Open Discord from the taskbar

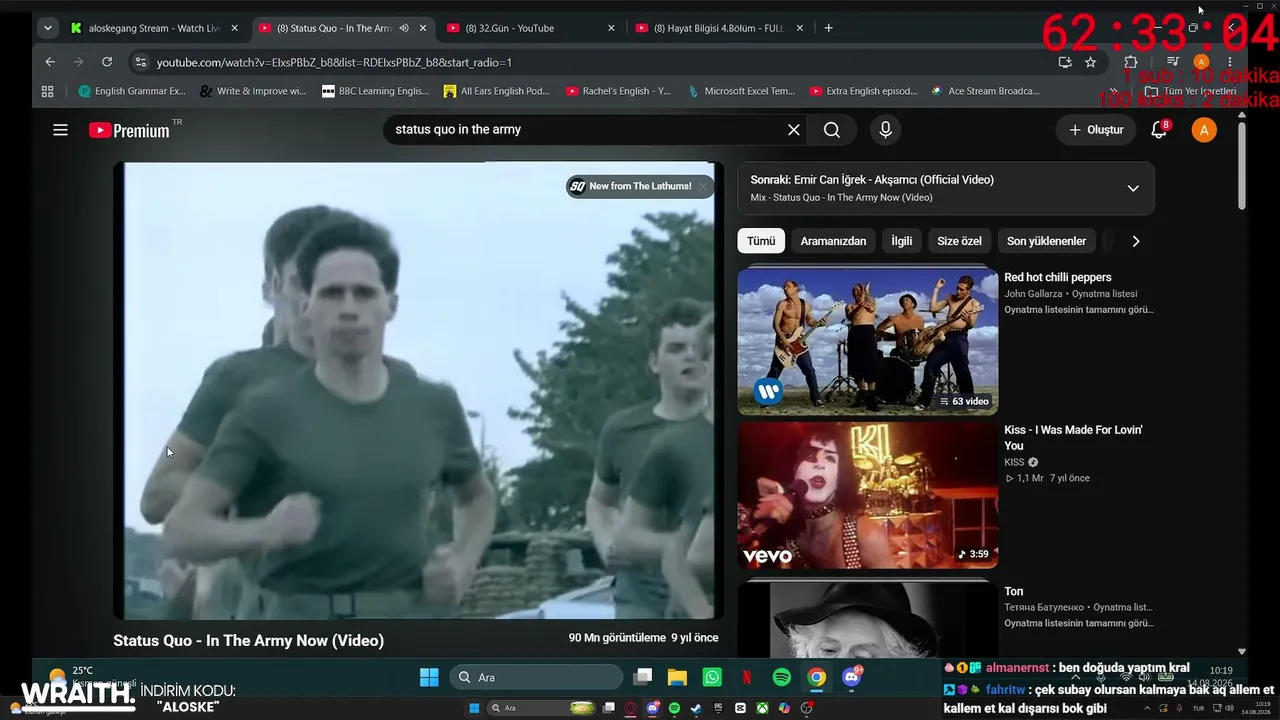852,677
